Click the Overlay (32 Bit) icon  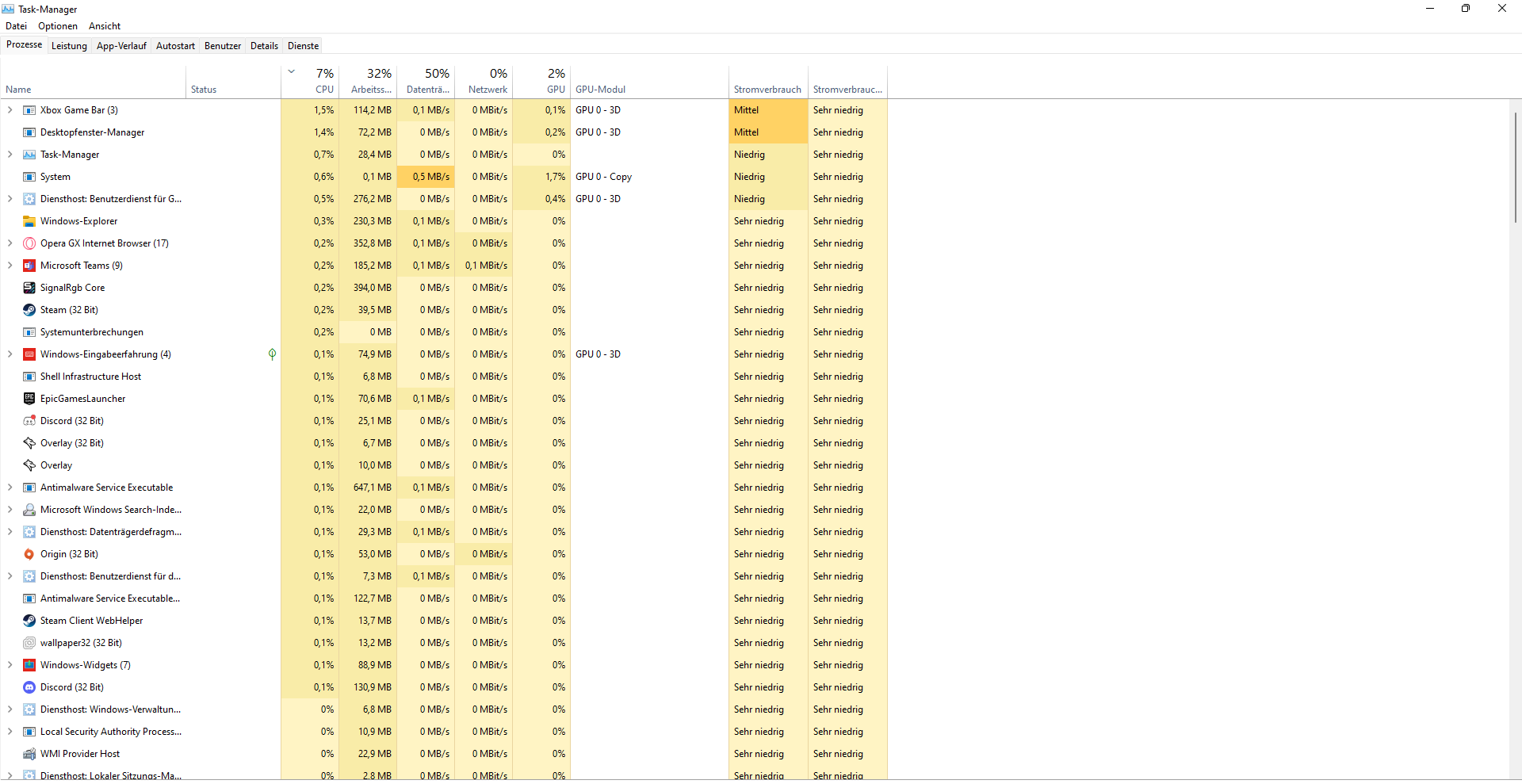coord(29,443)
